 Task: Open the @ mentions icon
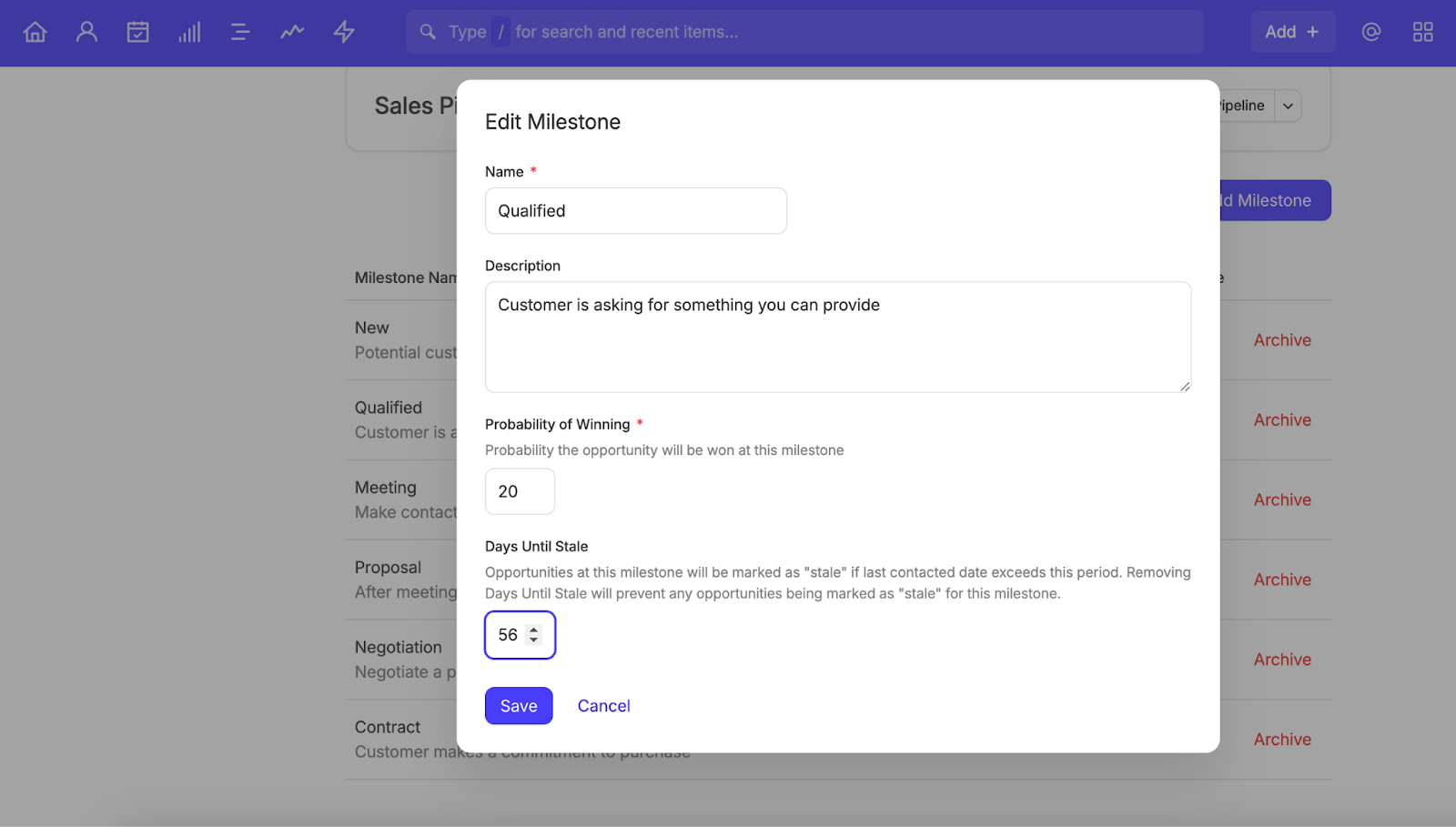coord(1371,32)
